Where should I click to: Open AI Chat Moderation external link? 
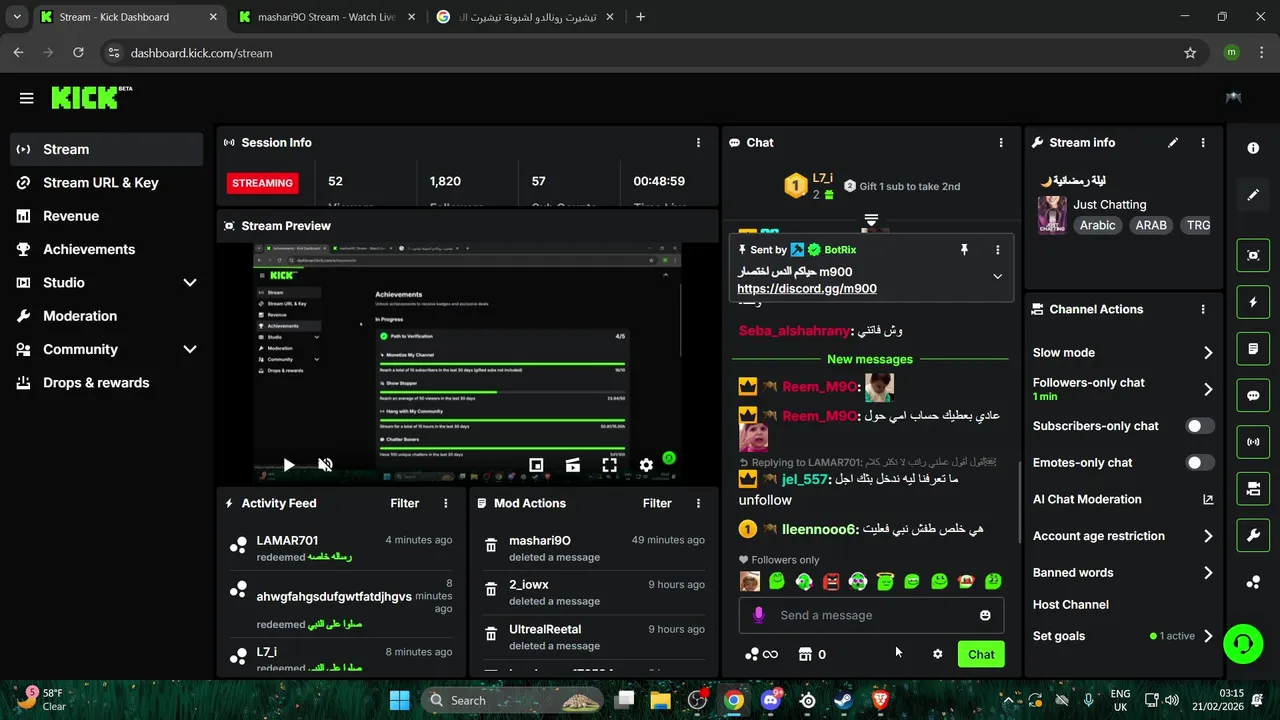(1208, 499)
